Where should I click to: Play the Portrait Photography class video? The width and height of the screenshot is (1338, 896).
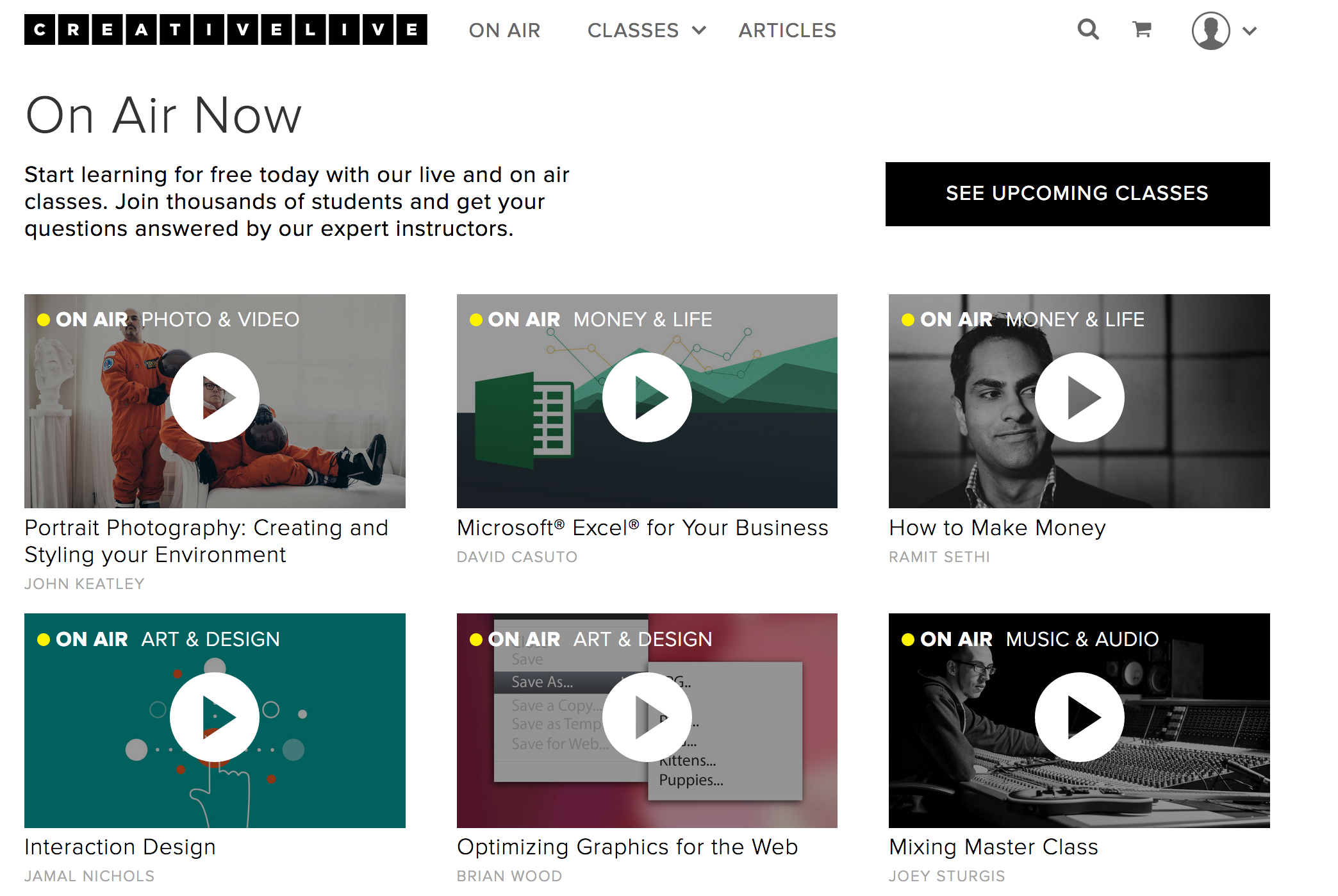point(215,397)
